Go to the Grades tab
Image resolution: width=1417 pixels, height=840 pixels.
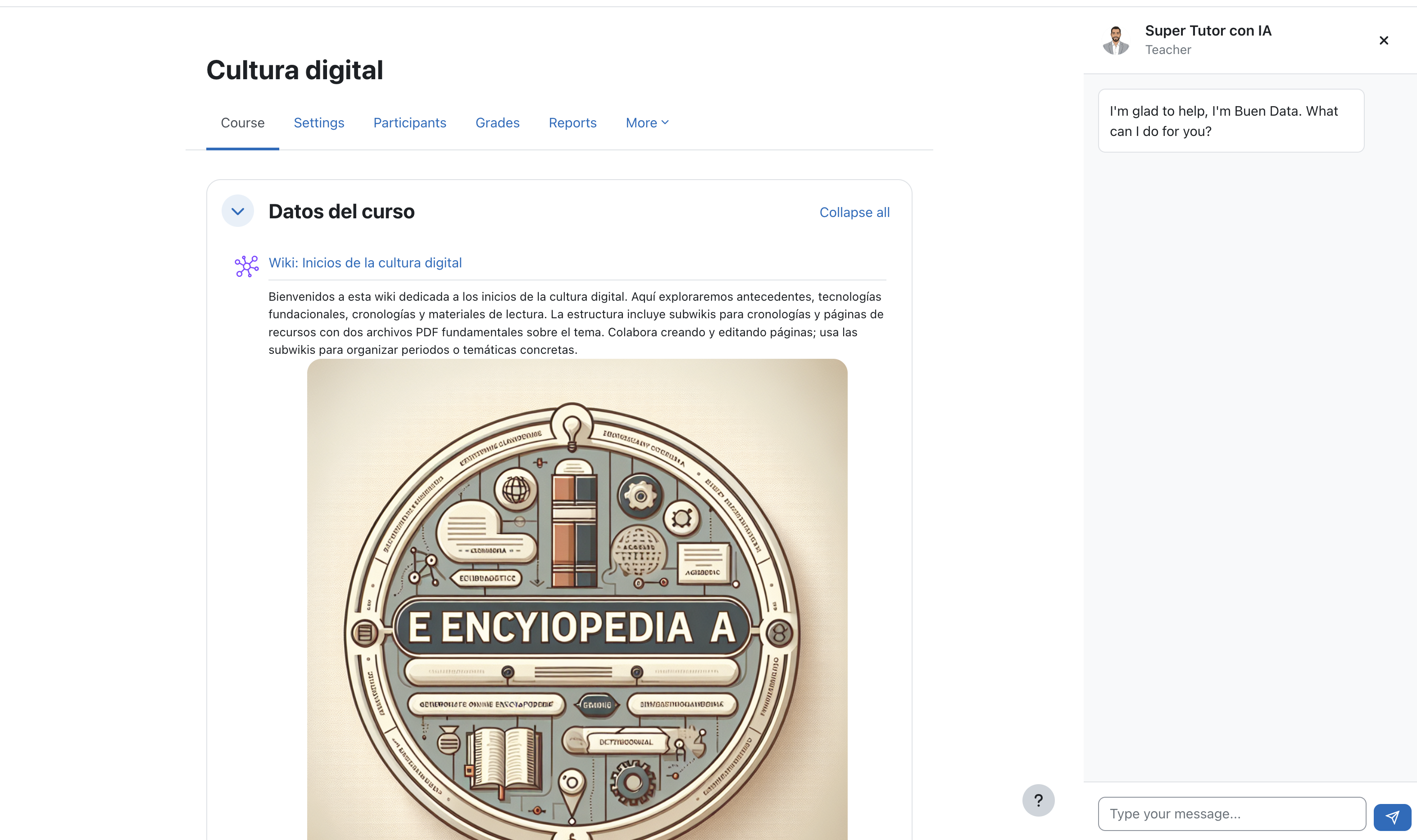(497, 123)
